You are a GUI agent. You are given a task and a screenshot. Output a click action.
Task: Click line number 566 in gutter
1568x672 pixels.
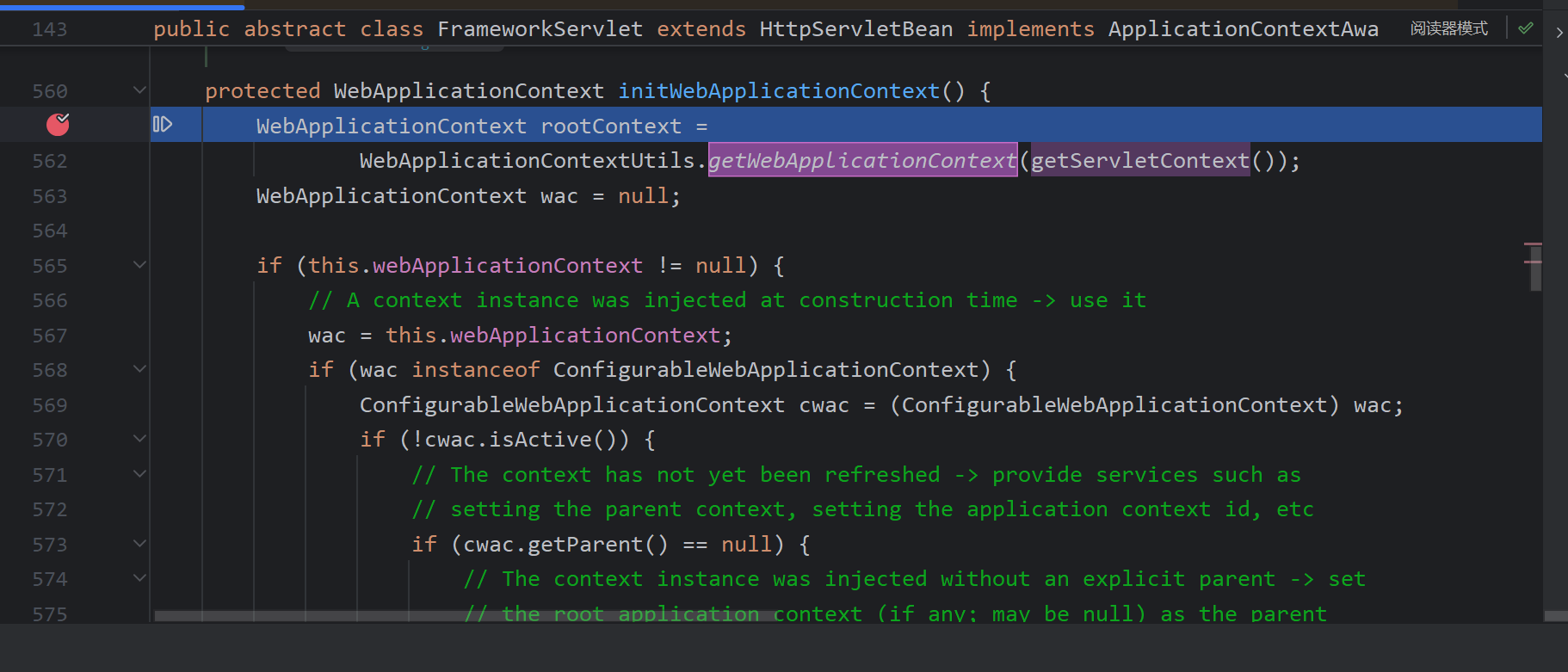(x=49, y=300)
